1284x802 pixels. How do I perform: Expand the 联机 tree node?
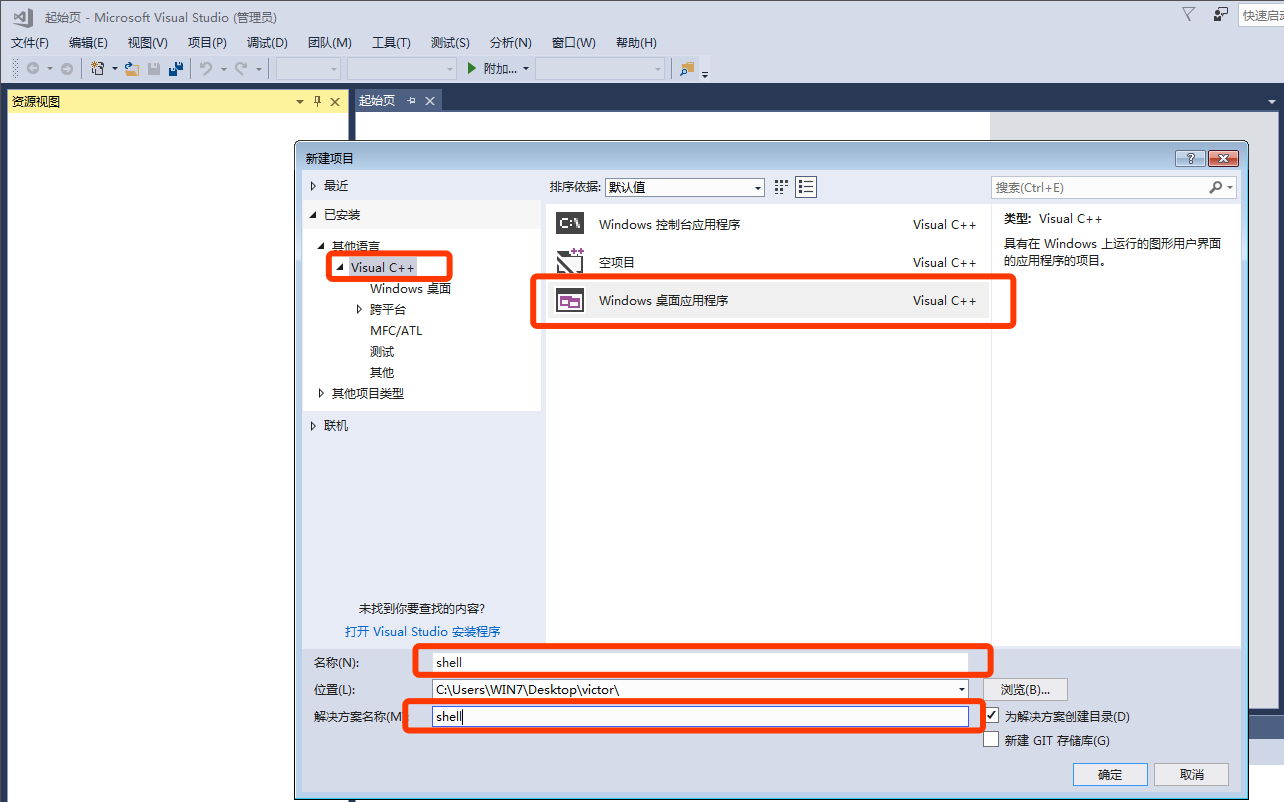coord(314,426)
